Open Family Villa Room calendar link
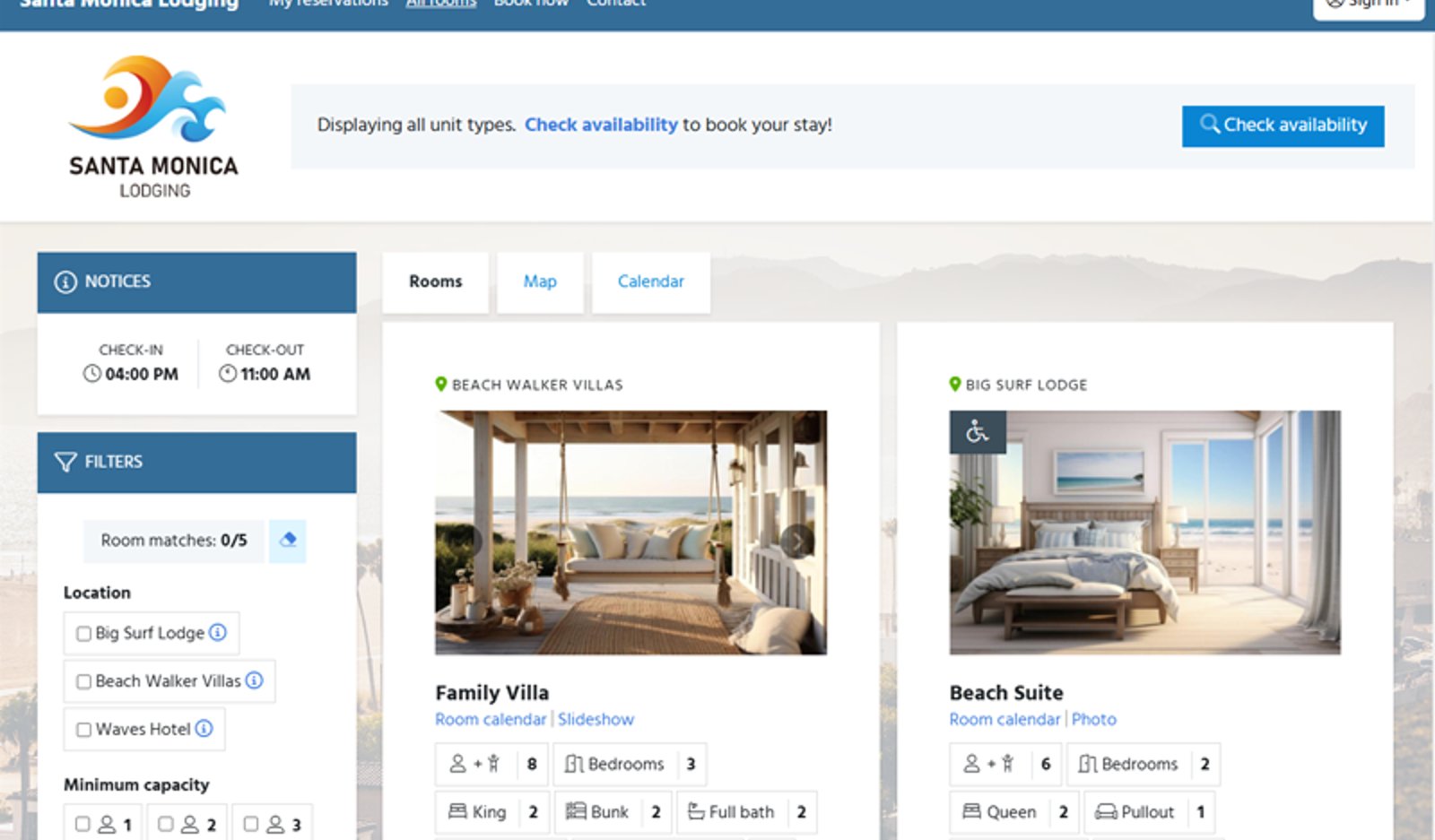1435x840 pixels. (491, 719)
